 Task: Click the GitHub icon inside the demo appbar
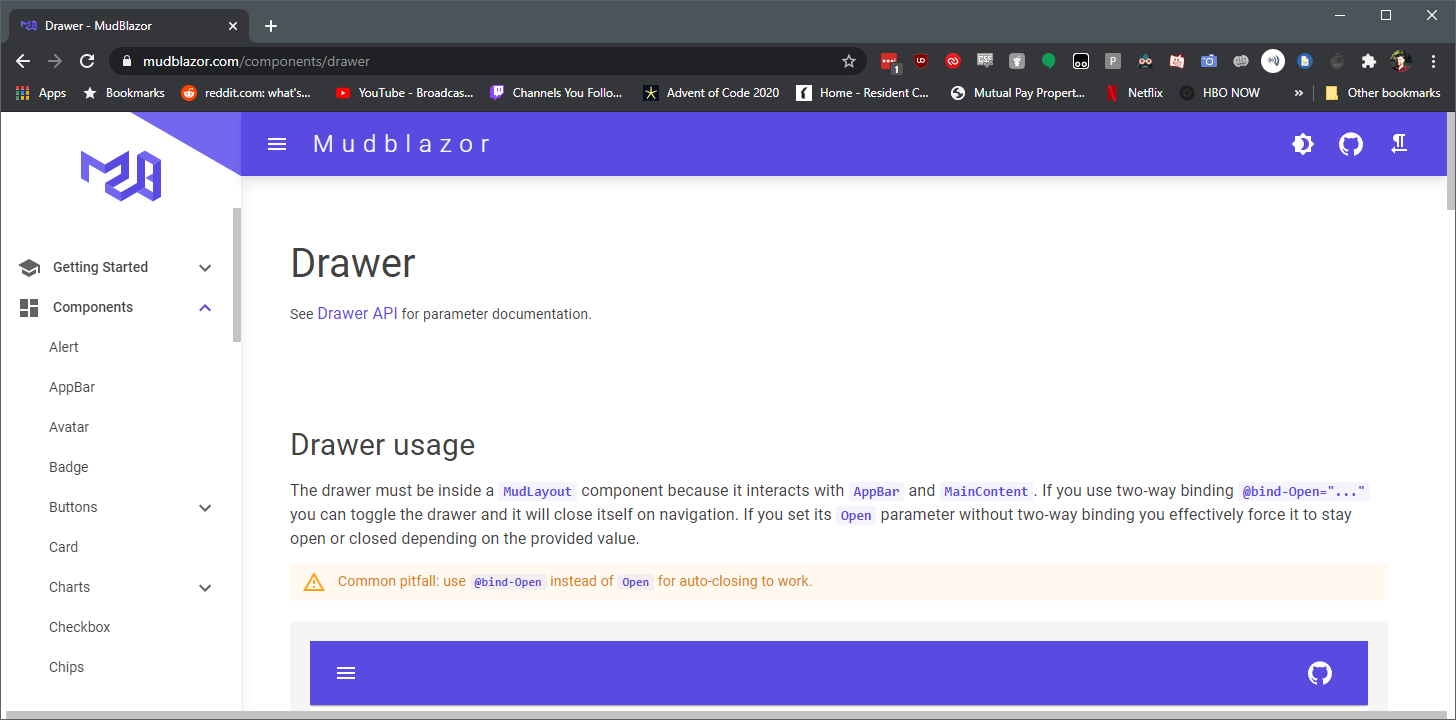(x=1319, y=673)
